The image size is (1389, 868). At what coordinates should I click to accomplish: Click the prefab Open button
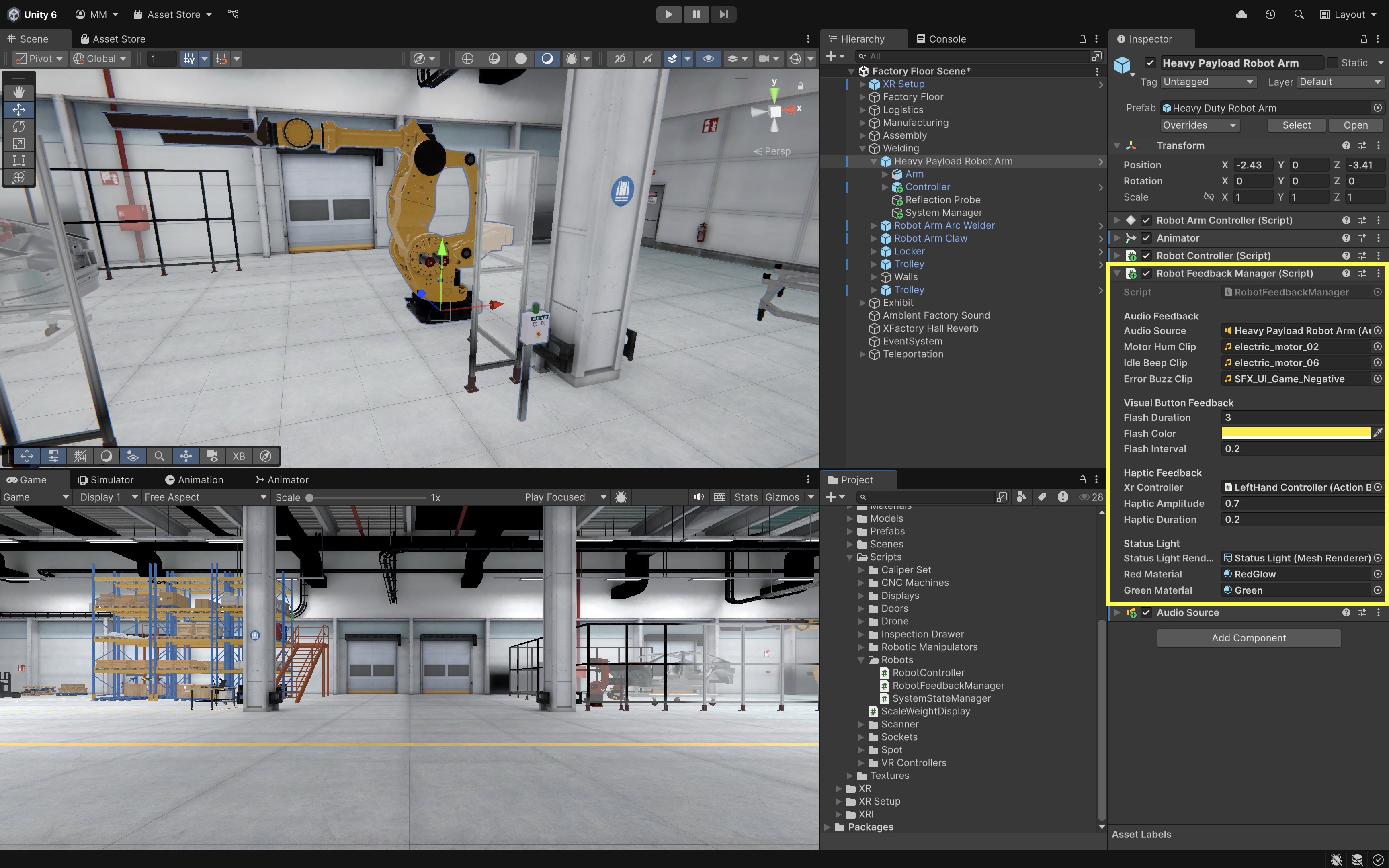(x=1355, y=125)
